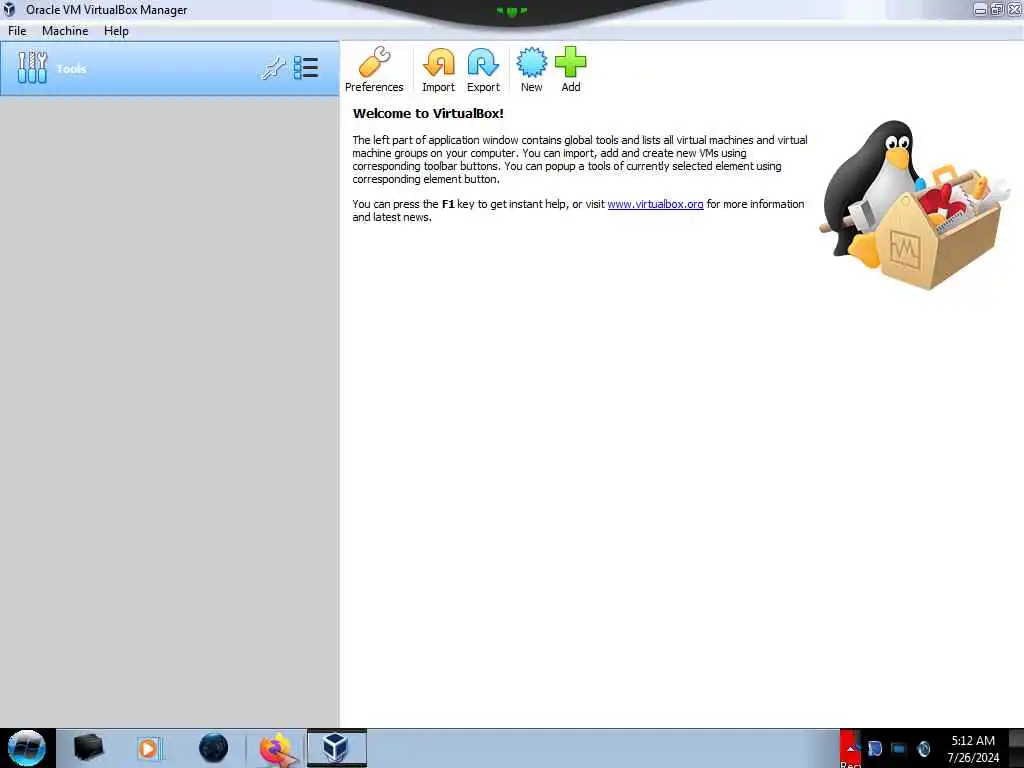The height and width of the screenshot is (768, 1024).
Task: Create a New virtual machine
Action: tap(532, 70)
